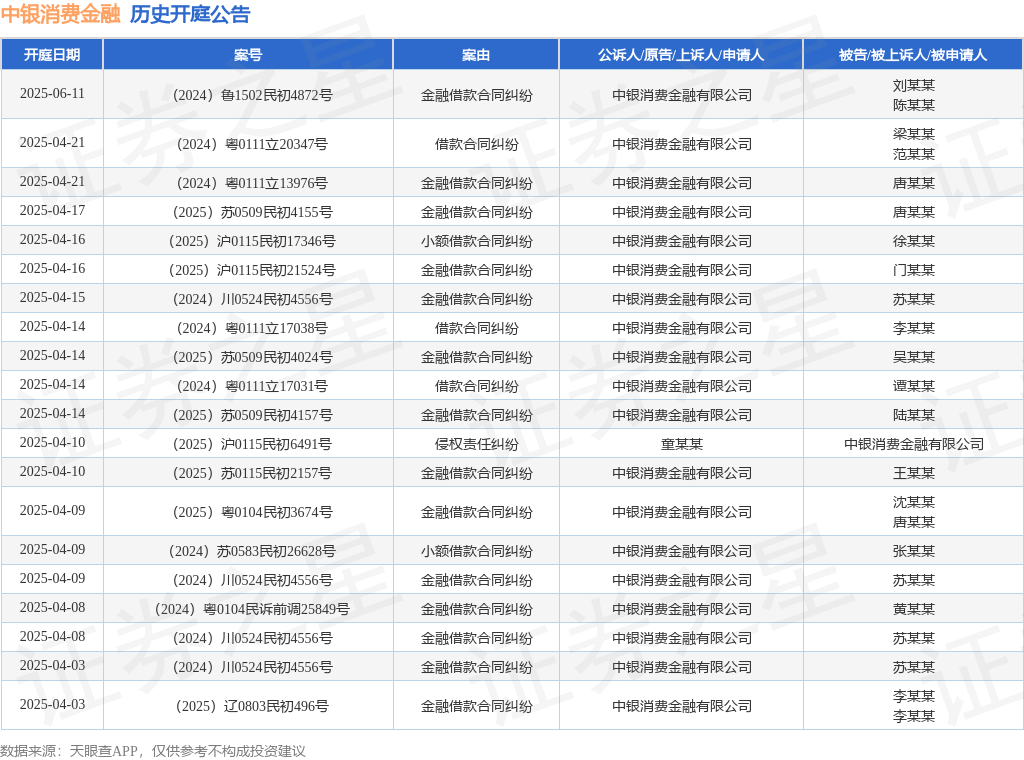
Task: Click the 数据来源 天眼查APP footer note
Action: tap(153, 751)
